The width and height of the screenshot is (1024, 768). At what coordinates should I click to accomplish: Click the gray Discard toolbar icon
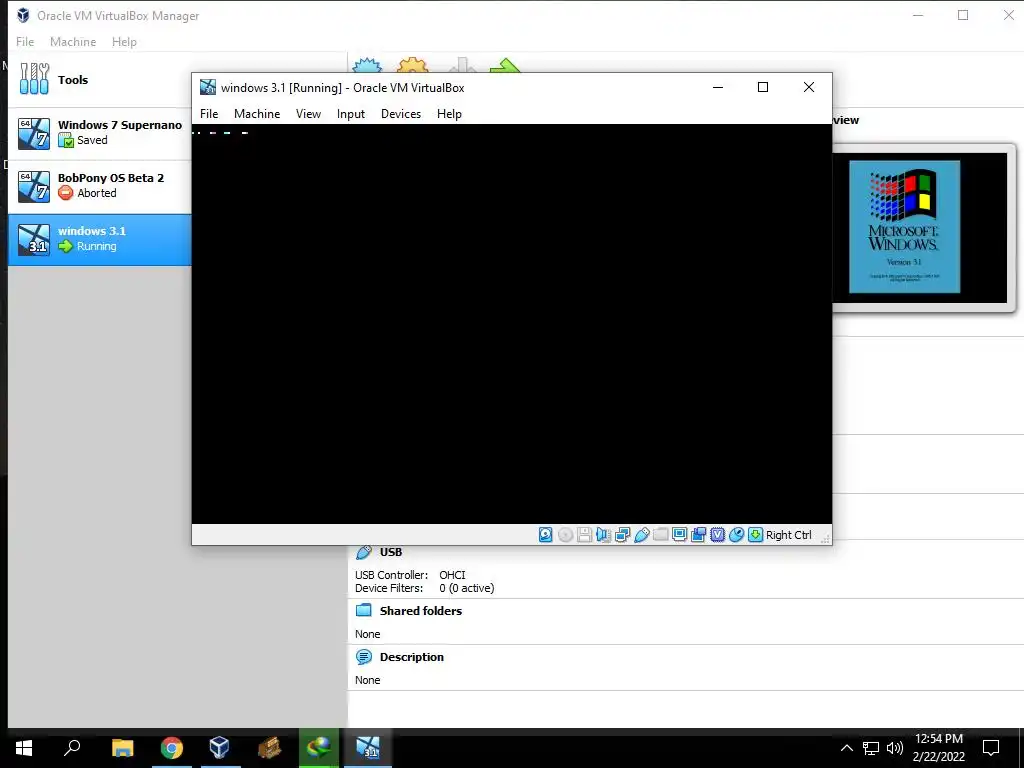point(462,65)
